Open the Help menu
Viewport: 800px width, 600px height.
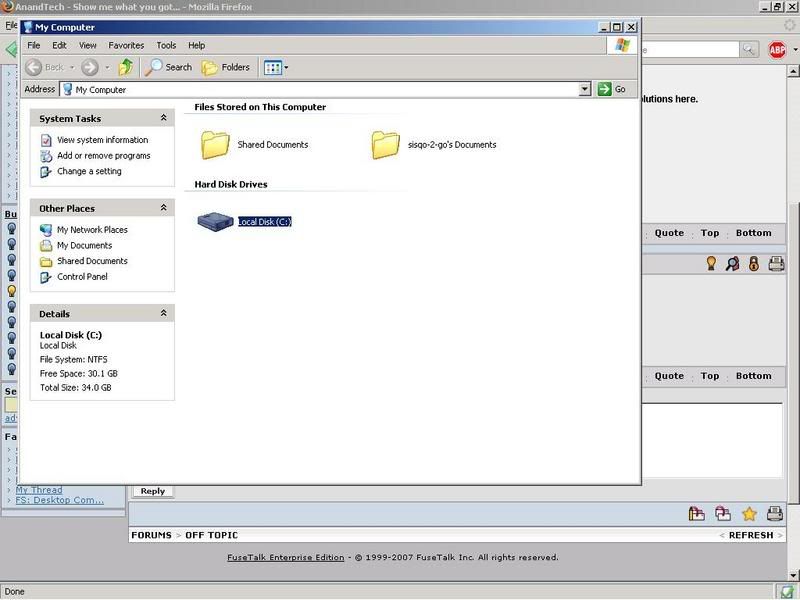(x=196, y=45)
